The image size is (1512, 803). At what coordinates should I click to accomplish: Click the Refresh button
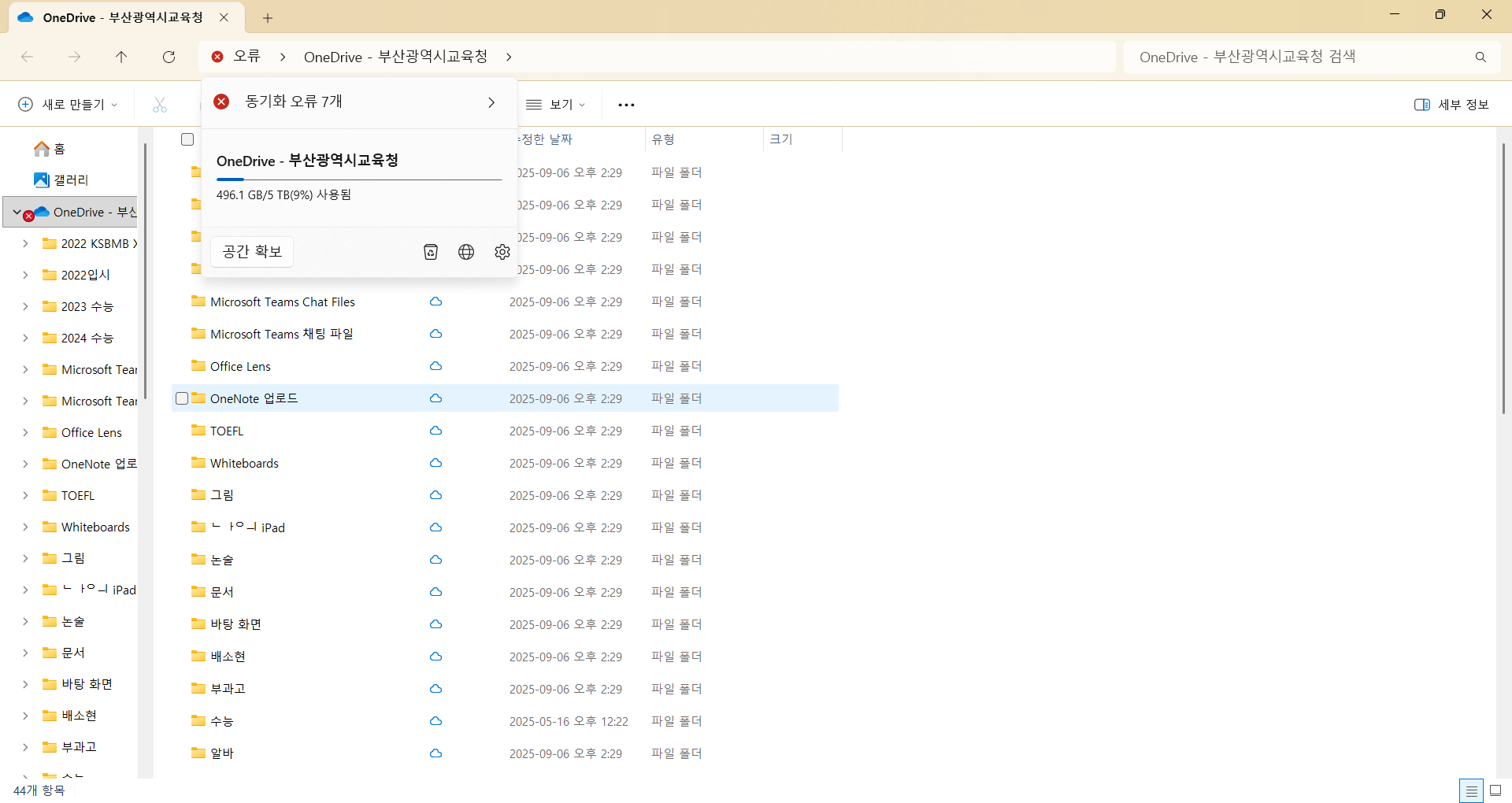[x=169, y=57]
